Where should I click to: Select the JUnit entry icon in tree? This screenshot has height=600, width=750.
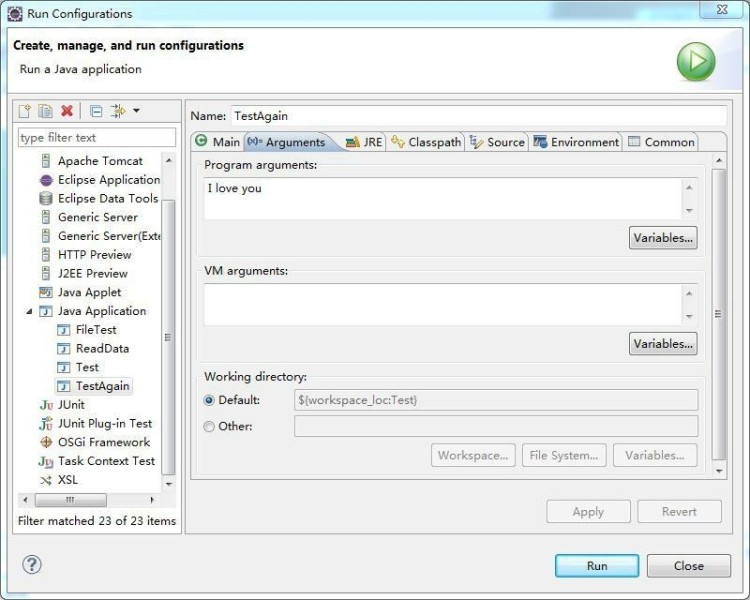click(x=46, y=405)
